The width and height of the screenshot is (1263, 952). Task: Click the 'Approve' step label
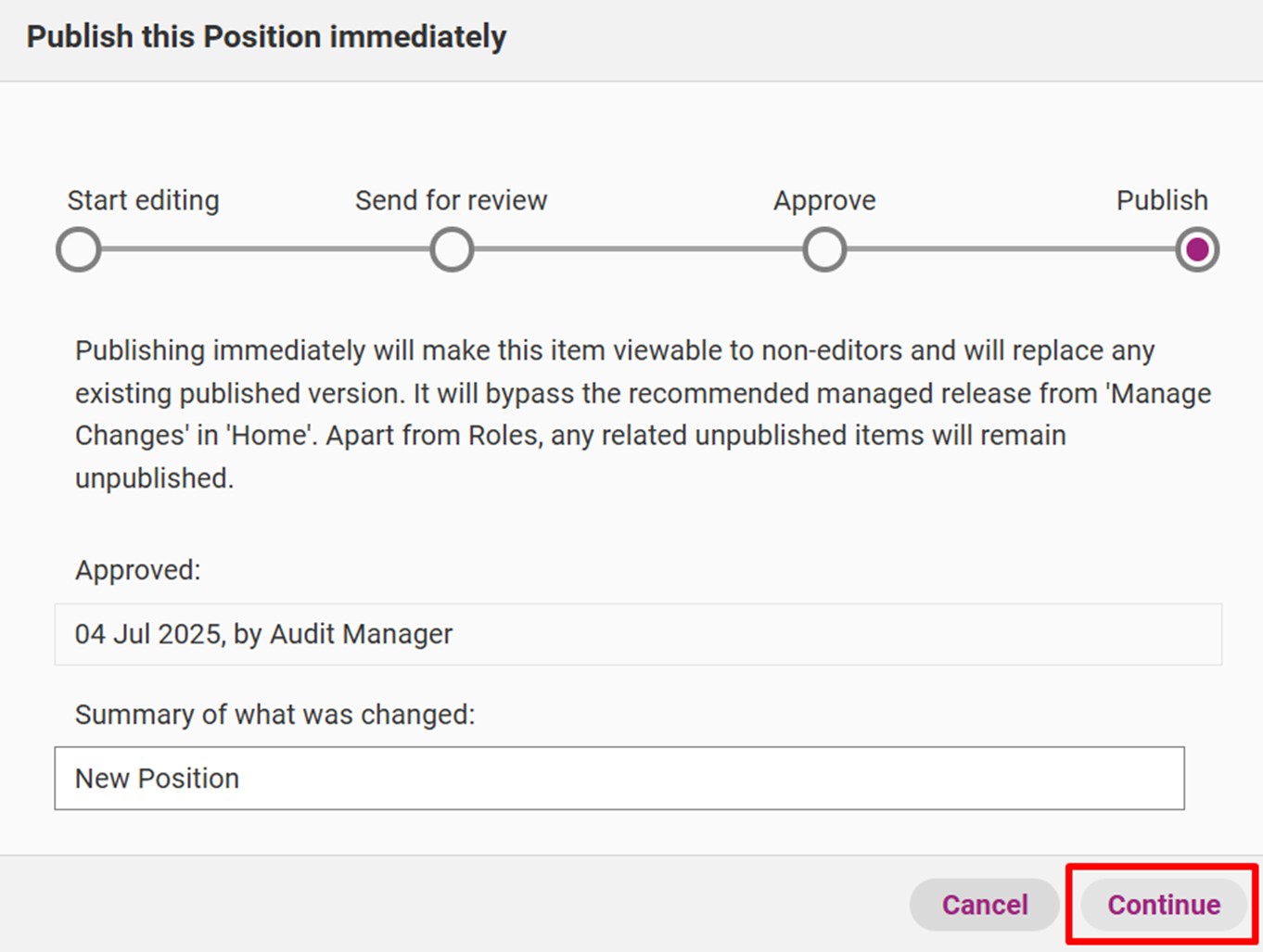(x=824, y=200)
